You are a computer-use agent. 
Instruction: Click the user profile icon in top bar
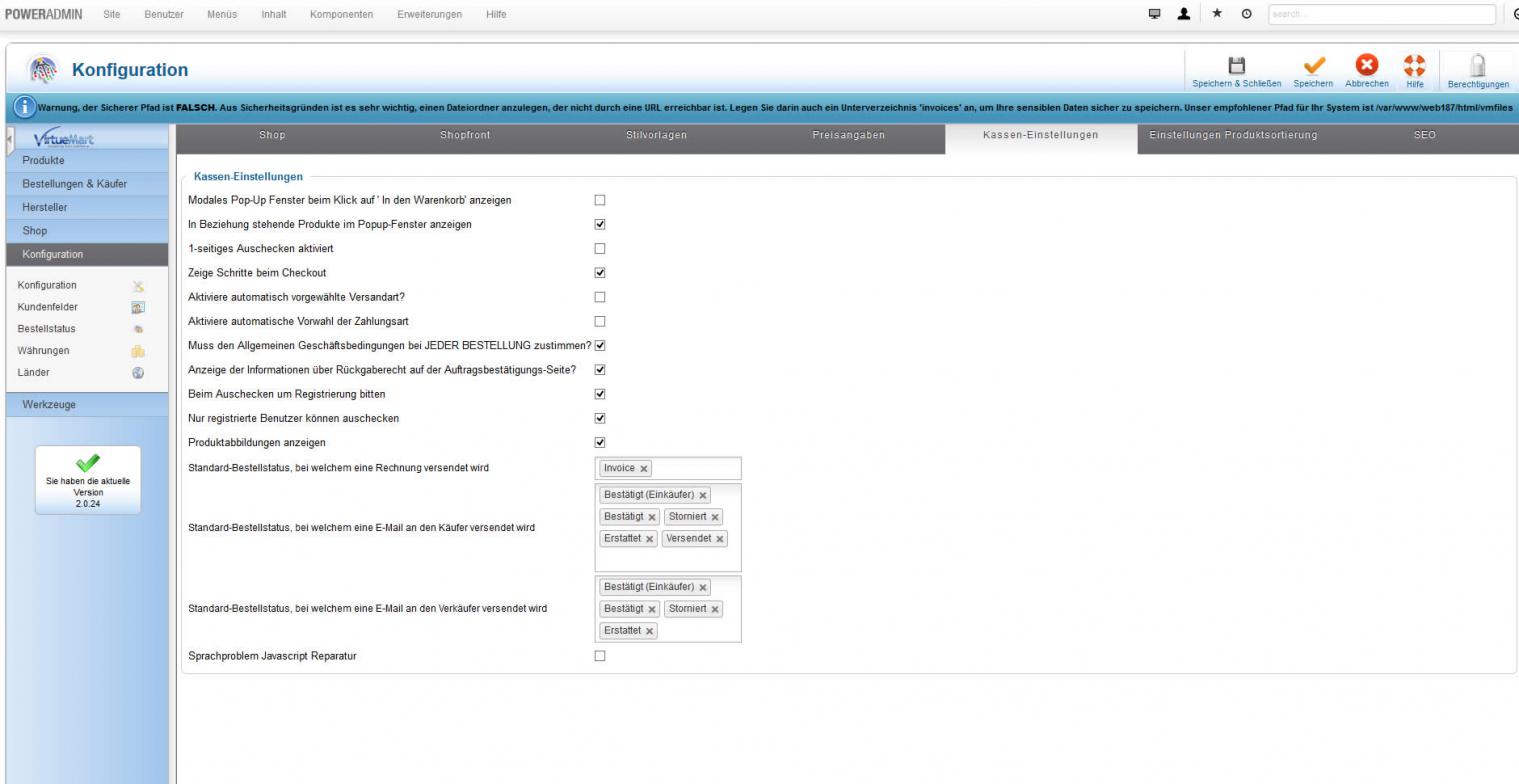[1184, 14]
